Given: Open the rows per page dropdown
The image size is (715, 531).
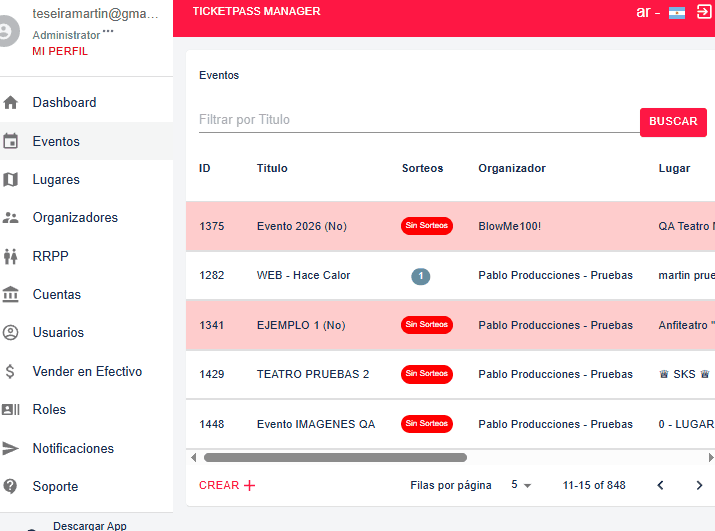Looking at the screenshot, I should point(521,485).
